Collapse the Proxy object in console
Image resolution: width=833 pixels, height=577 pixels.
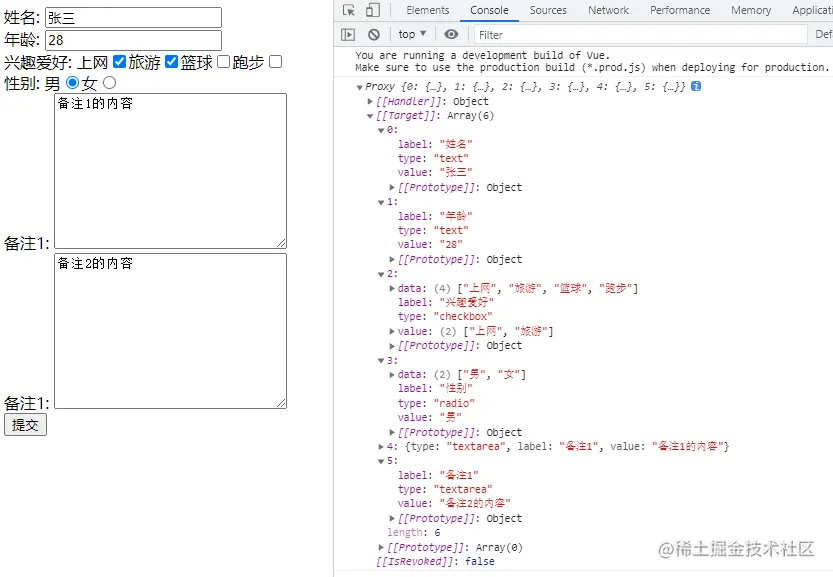click(359, 86)
